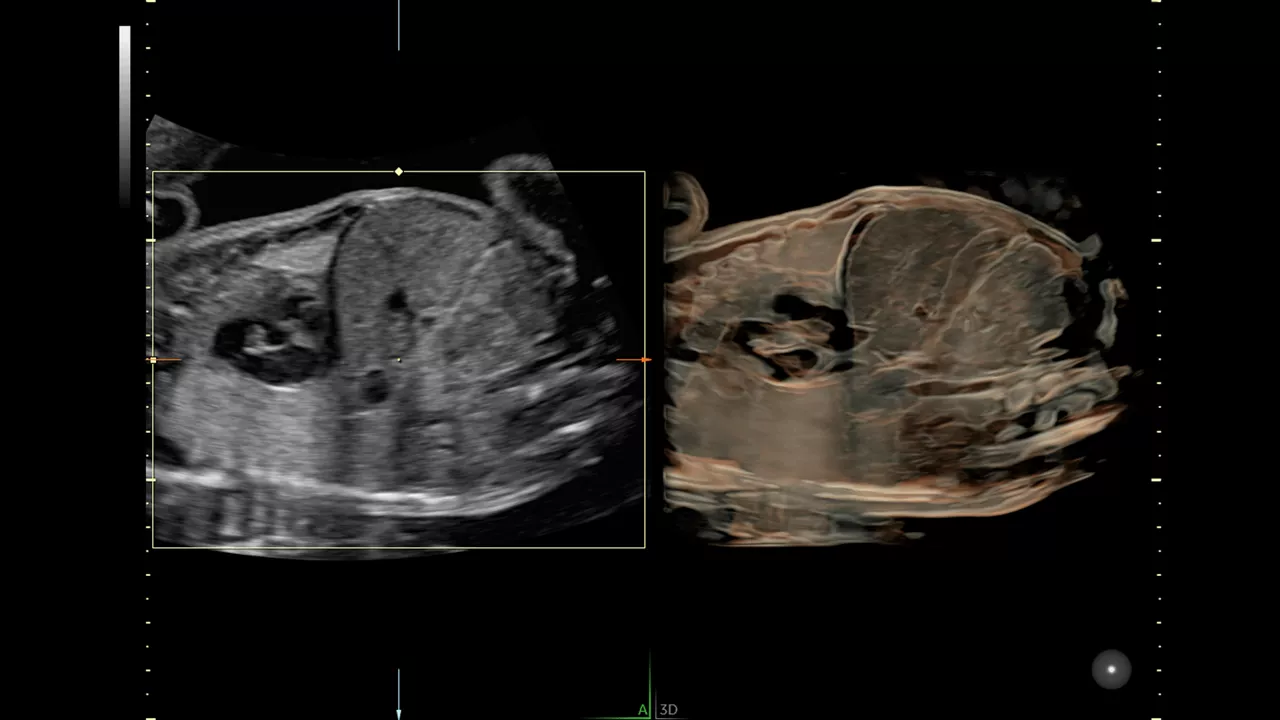This screenshot has height=720, width=1280.
Task: Select the yellow diamond ROI handle
Action: pos(399,172)
